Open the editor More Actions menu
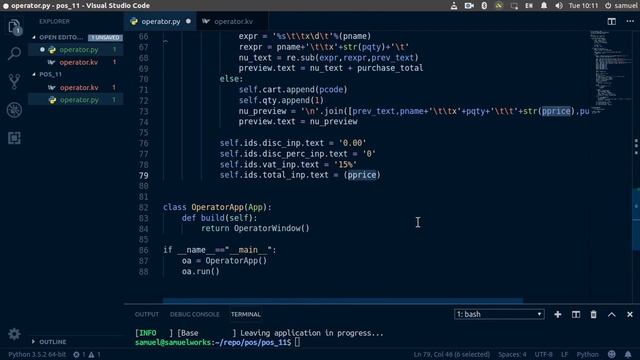The width and height of the screenshot is (640, 360). (x=630, y=21)
